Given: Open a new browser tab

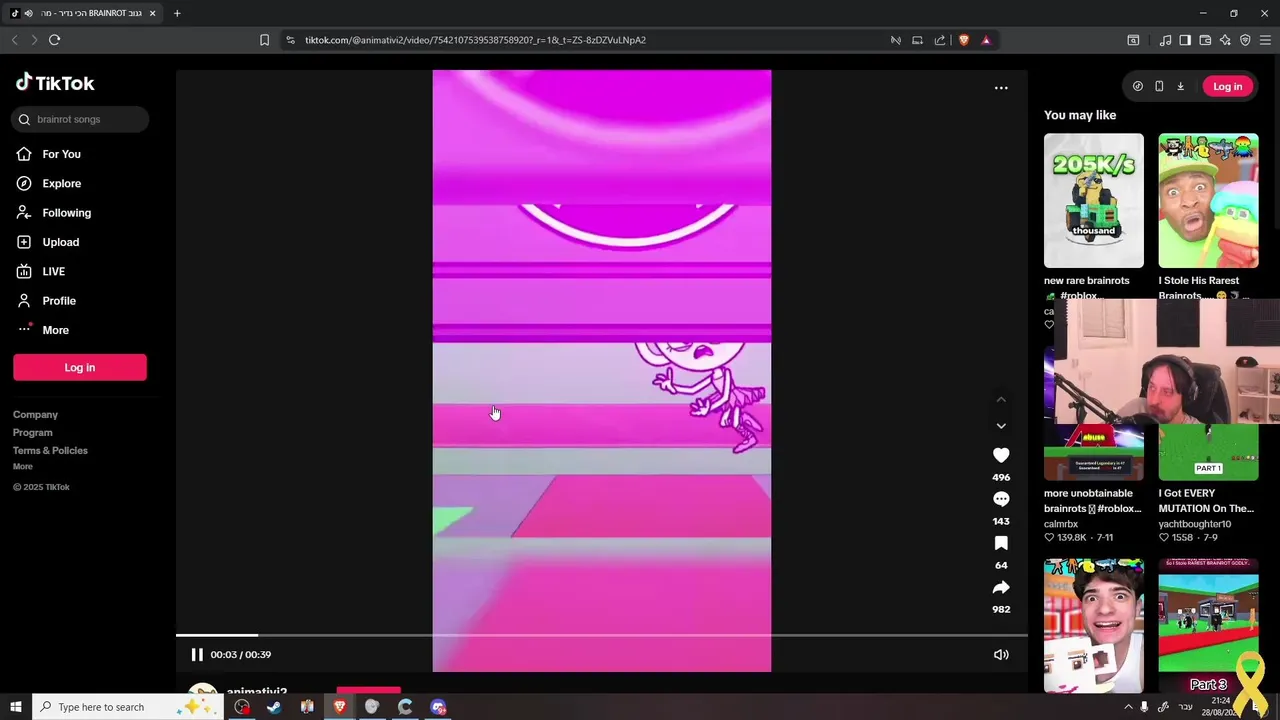Looking at the screenshot, I should click(x=177, y=13).
